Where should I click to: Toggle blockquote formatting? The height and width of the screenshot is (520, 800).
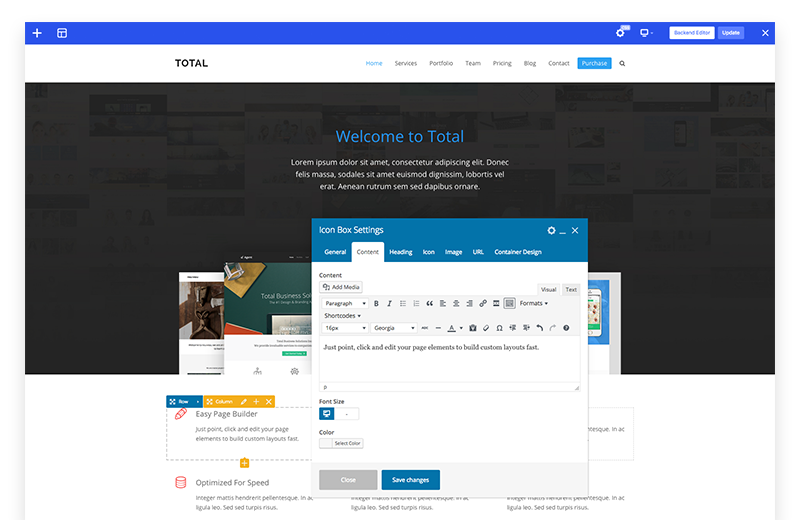click(x=429, y=303)
